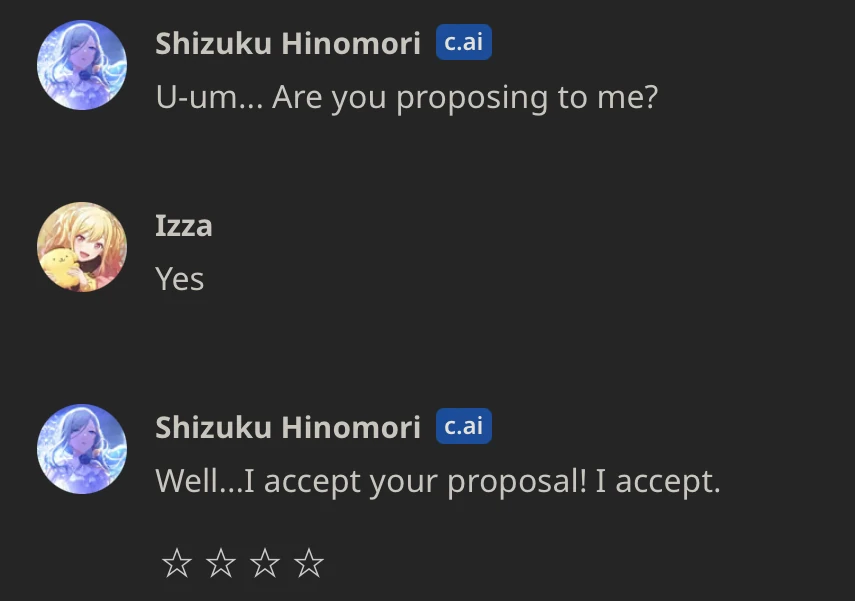Open the Shizuku Hinomori name in the first message
Screen dimensions: 855x601
(288, 44)
